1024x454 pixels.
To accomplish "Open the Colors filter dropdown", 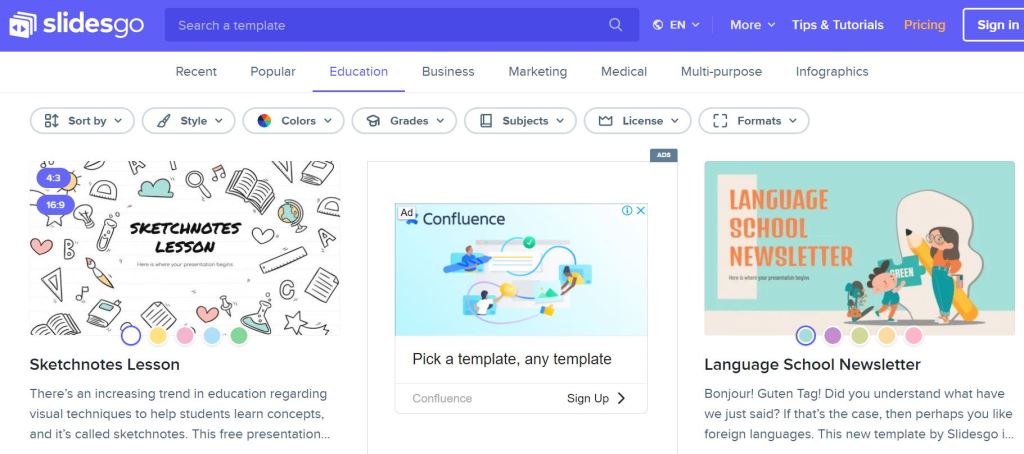I will [293, 121].
